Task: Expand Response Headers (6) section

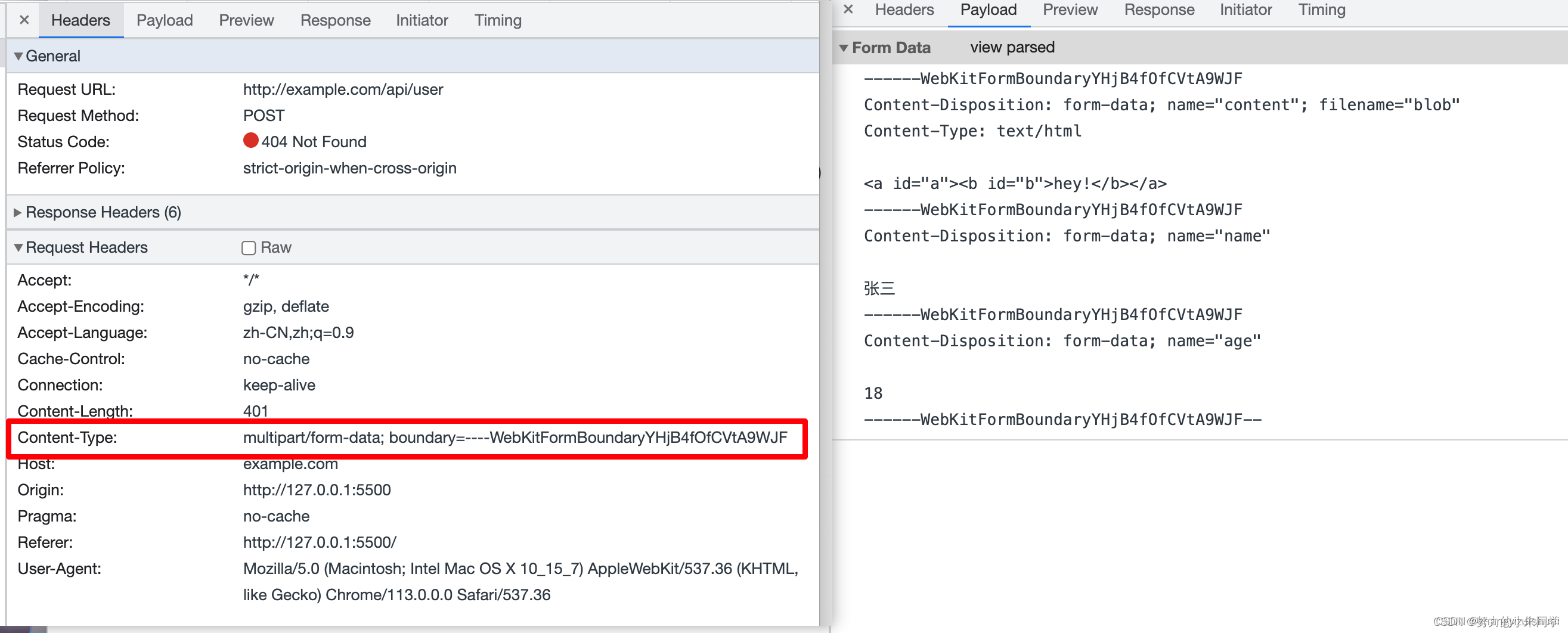Action: click(x=18, y=212)
